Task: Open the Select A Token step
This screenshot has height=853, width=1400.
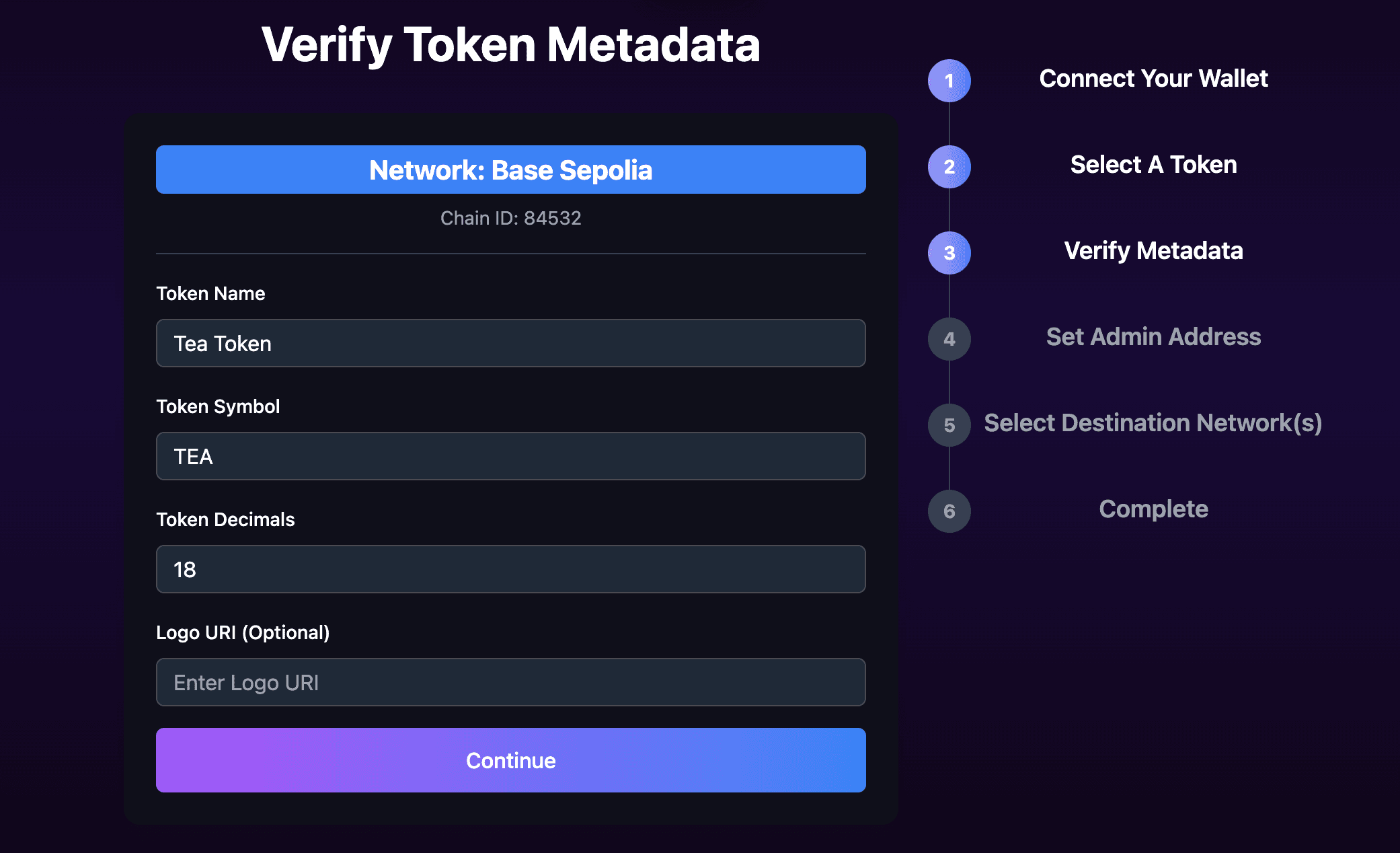Action: (x=1153, y=165)
